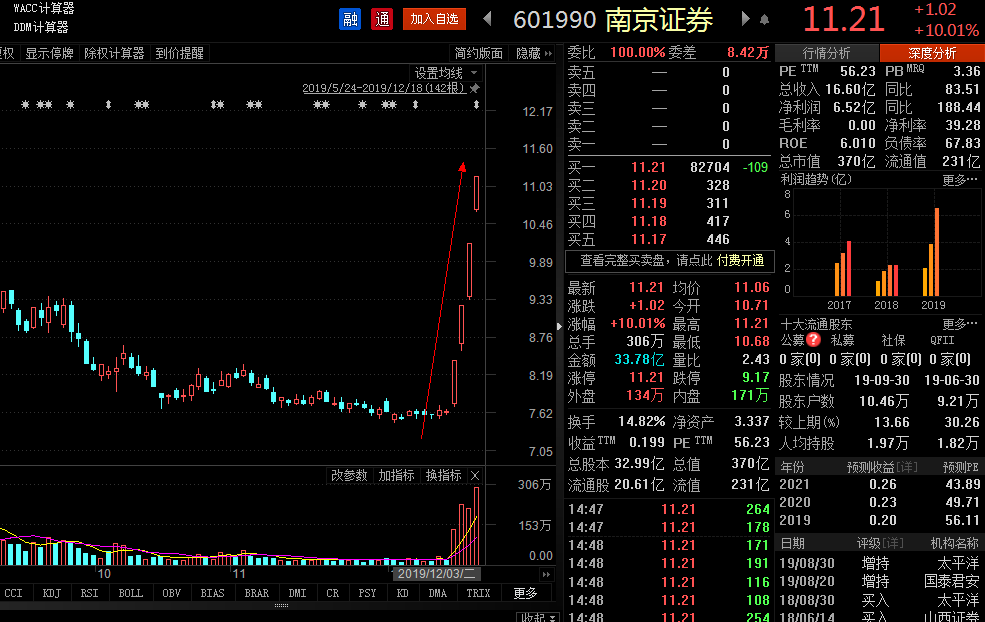The width and height of the screenshot is (985, 622).
Task: Open 更多 indicators list
Action: 525,593
